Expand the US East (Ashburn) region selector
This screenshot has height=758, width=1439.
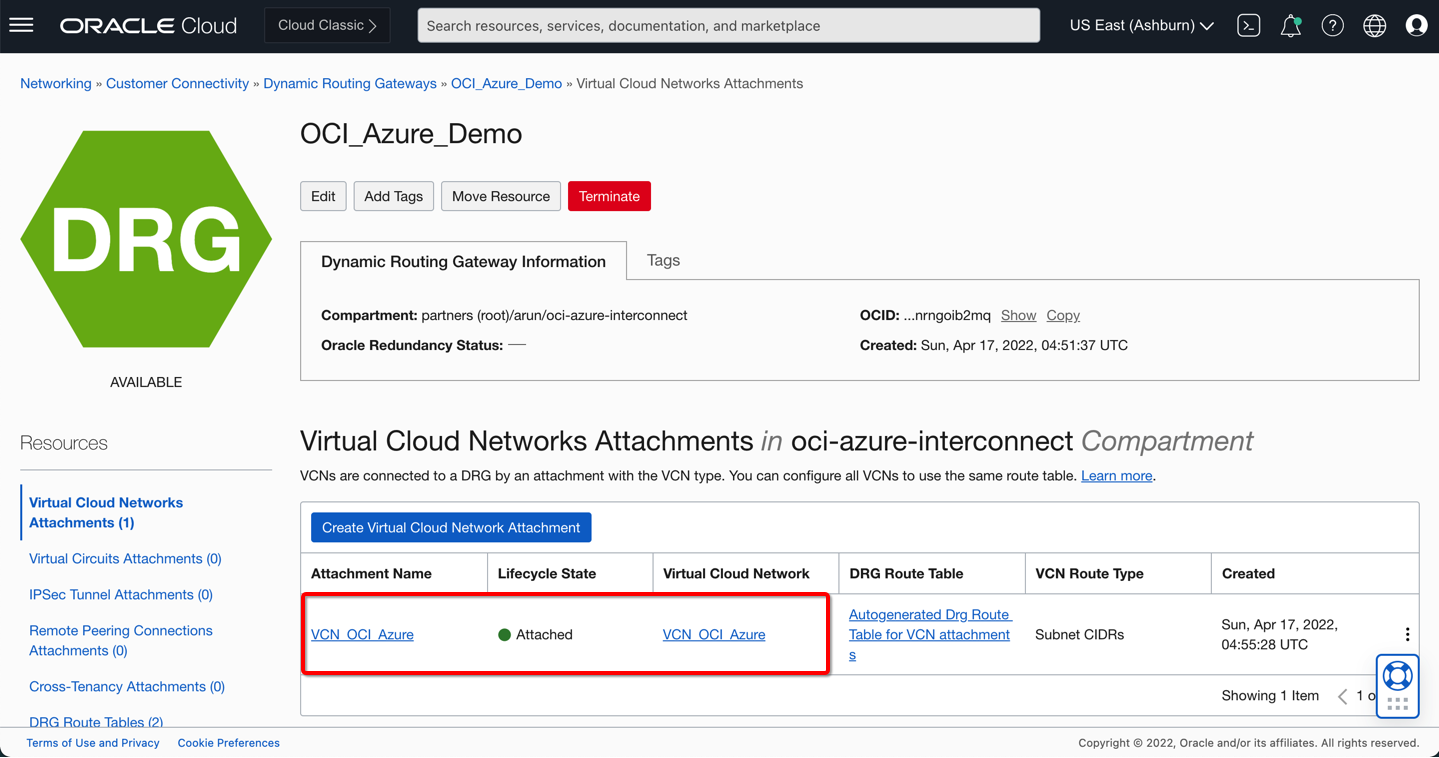pyautogui.click(x=1141, y=26)
